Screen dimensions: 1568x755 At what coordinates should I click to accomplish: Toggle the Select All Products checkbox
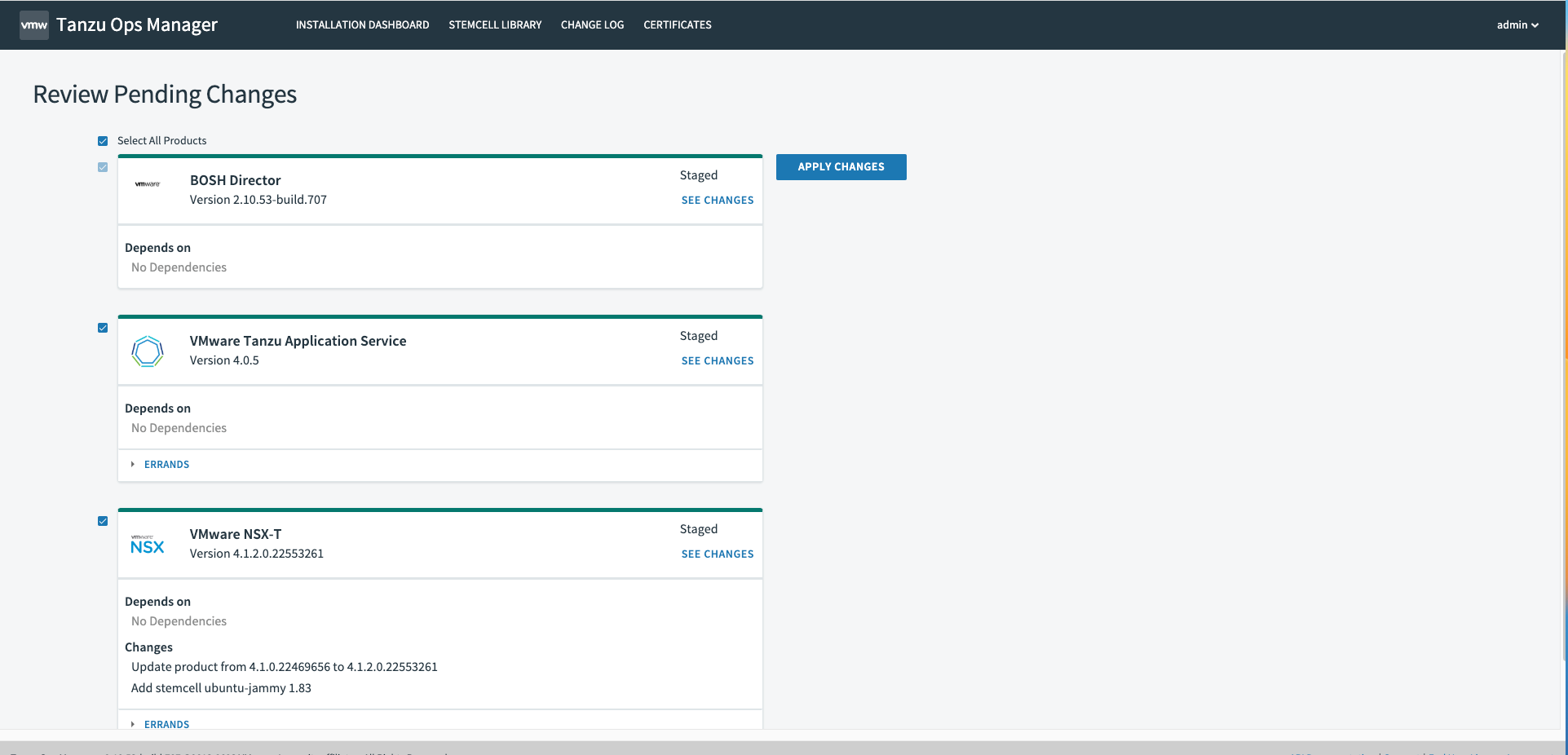point(103,141)
